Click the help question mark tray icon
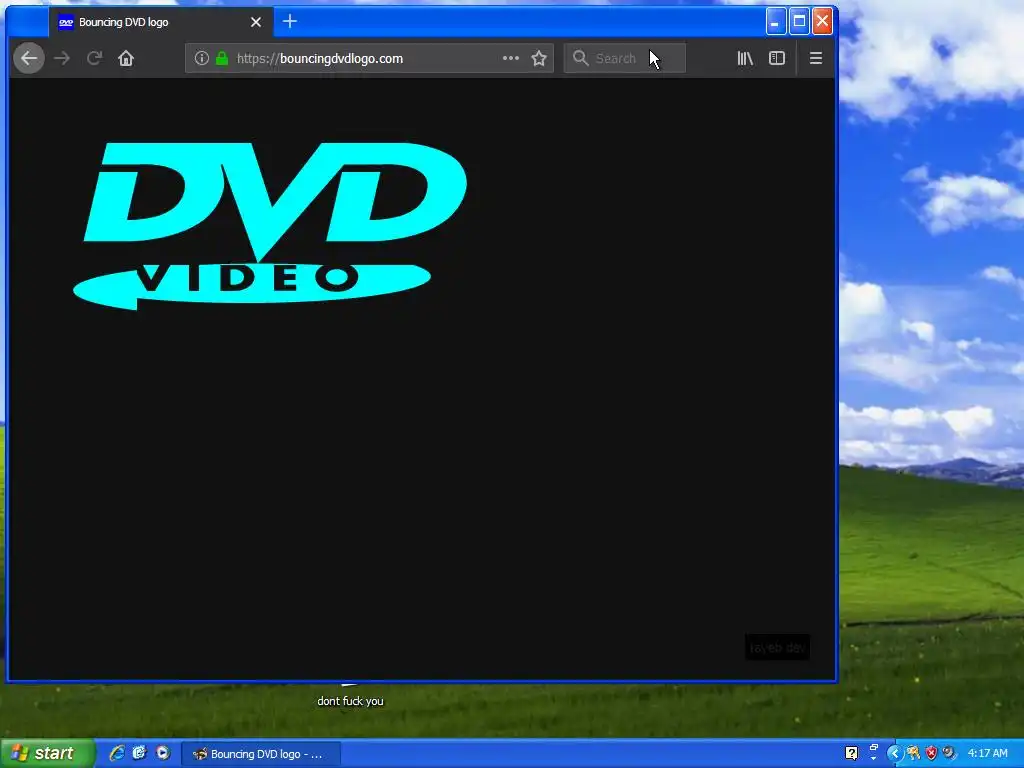 point(852,753)
